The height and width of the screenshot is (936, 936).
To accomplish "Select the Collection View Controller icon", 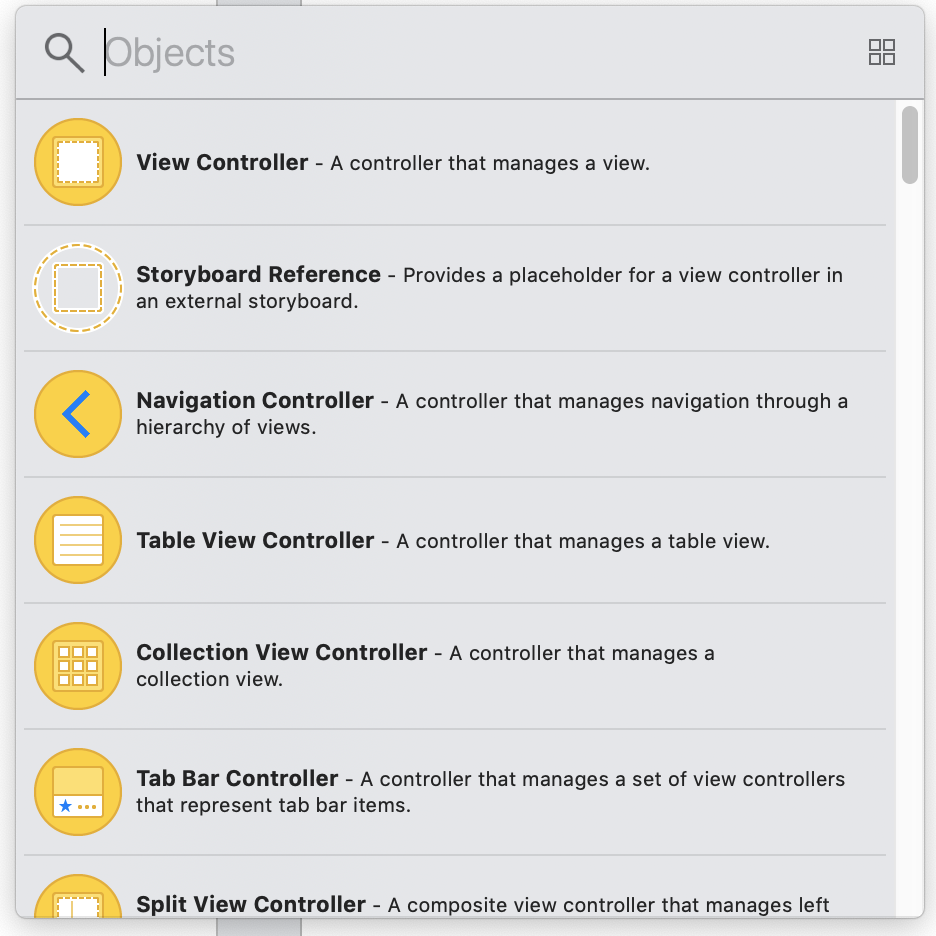I will click(x=78, y=666).
